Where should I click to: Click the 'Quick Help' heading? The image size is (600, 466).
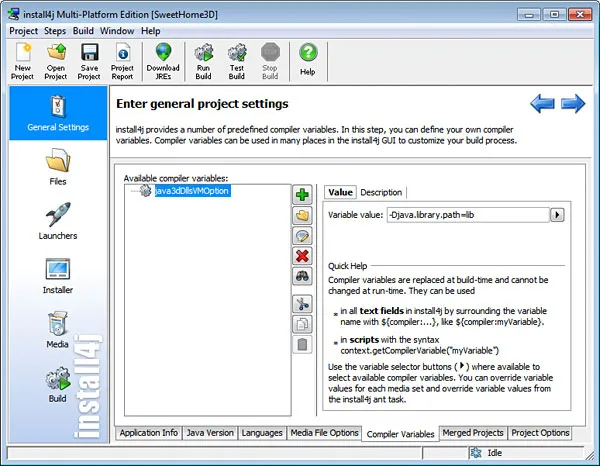tap(347, 266)
